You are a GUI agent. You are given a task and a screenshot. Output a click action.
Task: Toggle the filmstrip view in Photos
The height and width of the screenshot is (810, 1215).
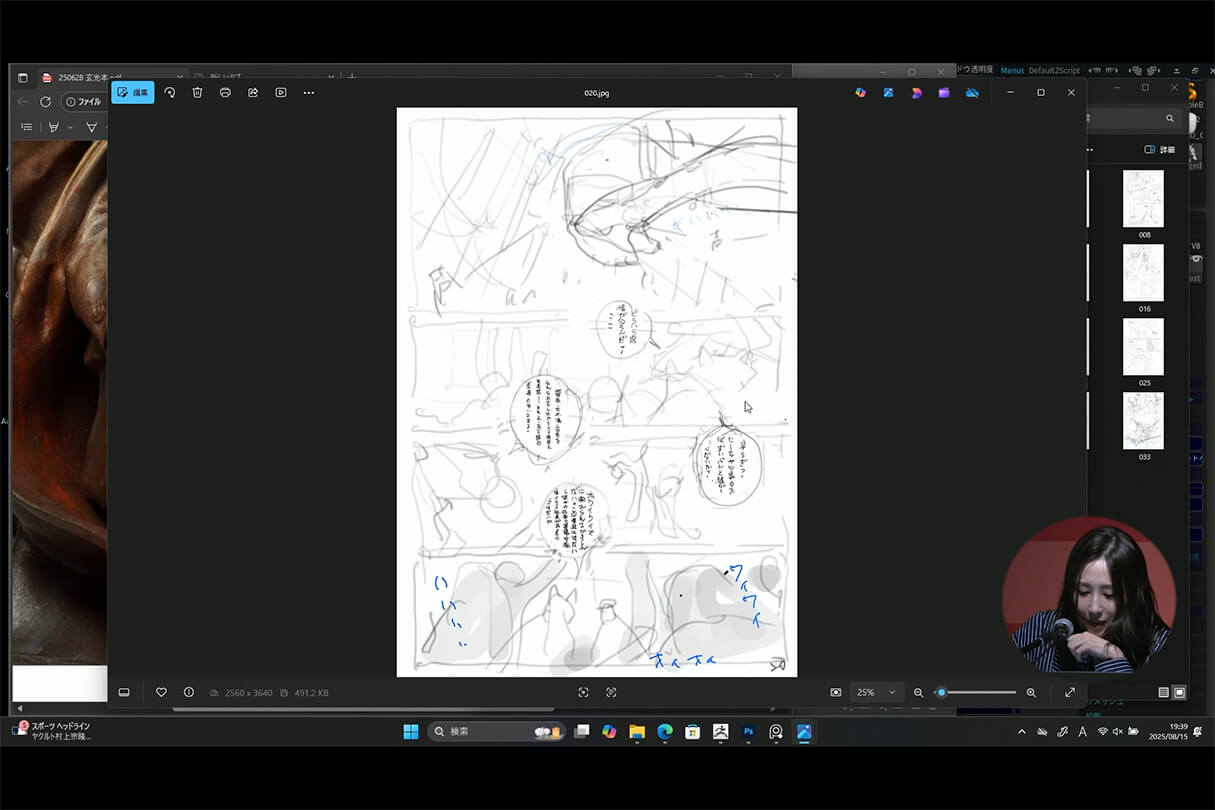tap(124, 692)
